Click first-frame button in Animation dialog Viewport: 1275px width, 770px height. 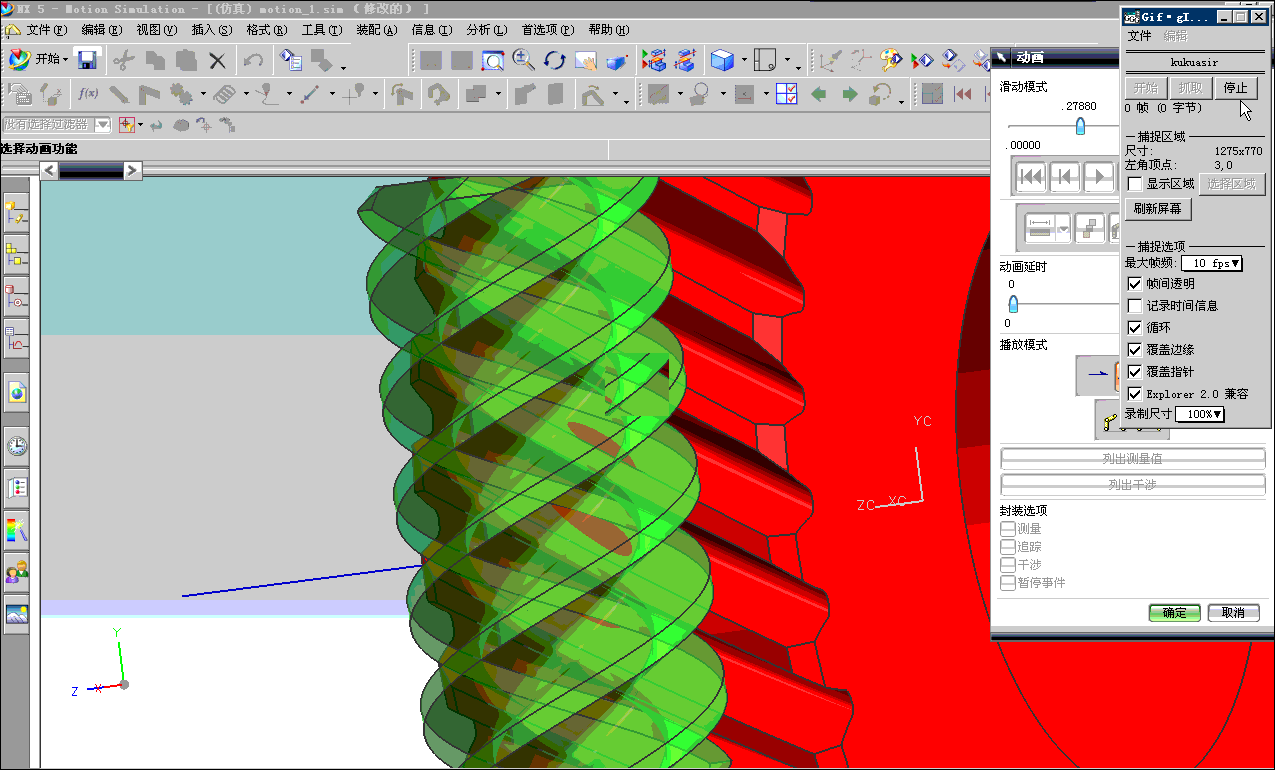1031,178
